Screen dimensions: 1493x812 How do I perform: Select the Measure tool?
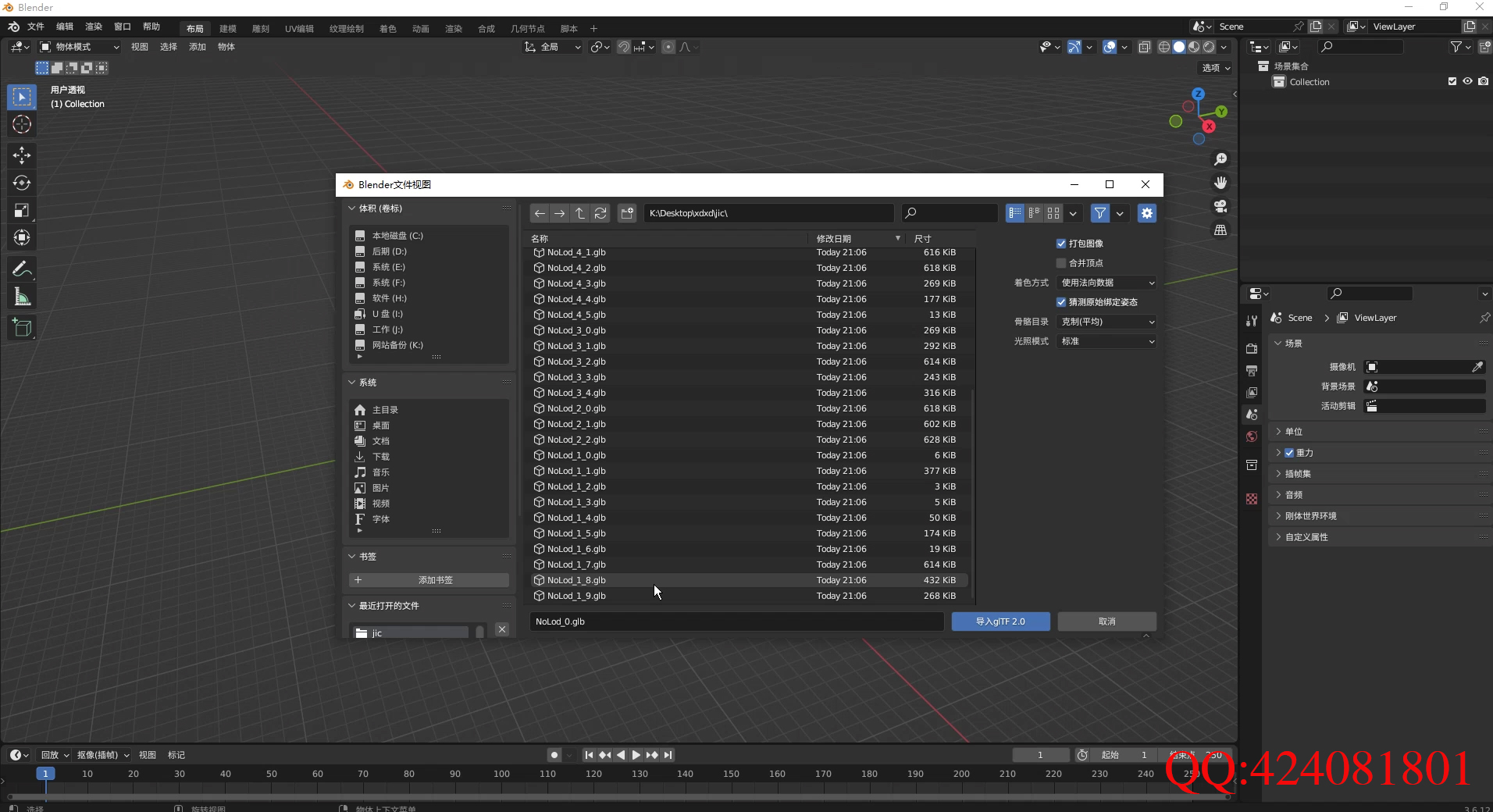(22, 297)
